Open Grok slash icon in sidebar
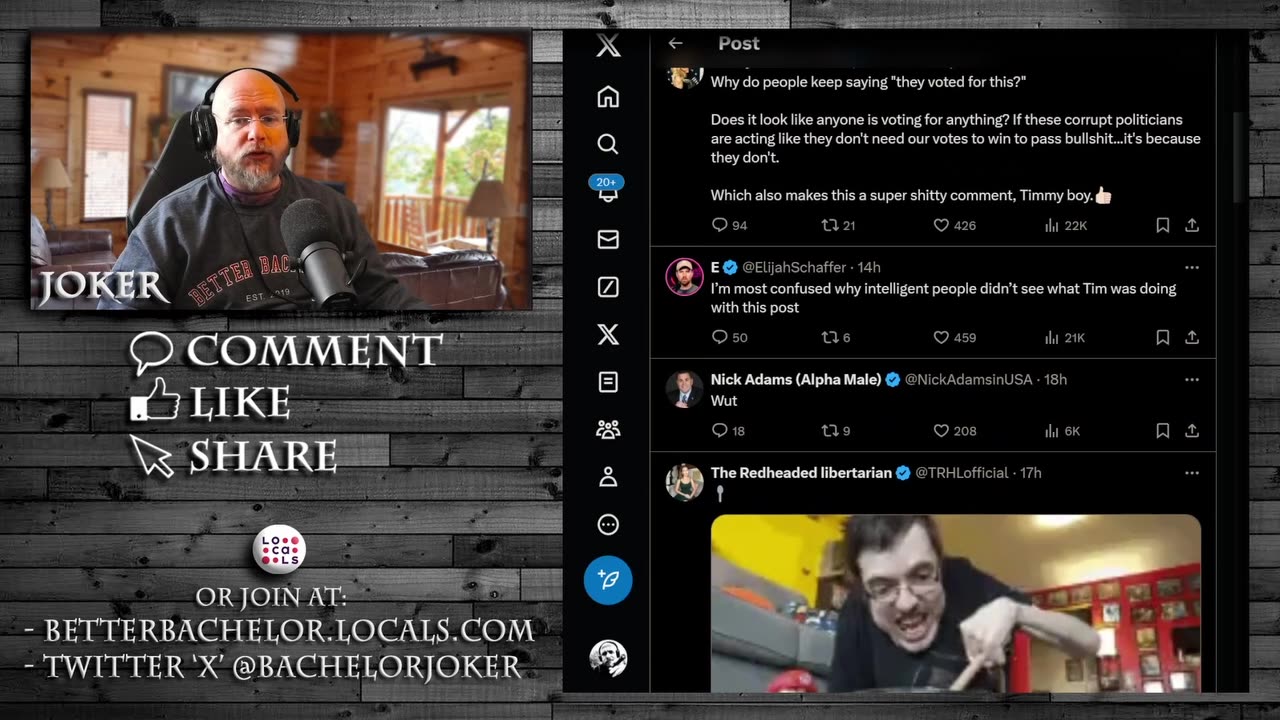 point(608,287)
